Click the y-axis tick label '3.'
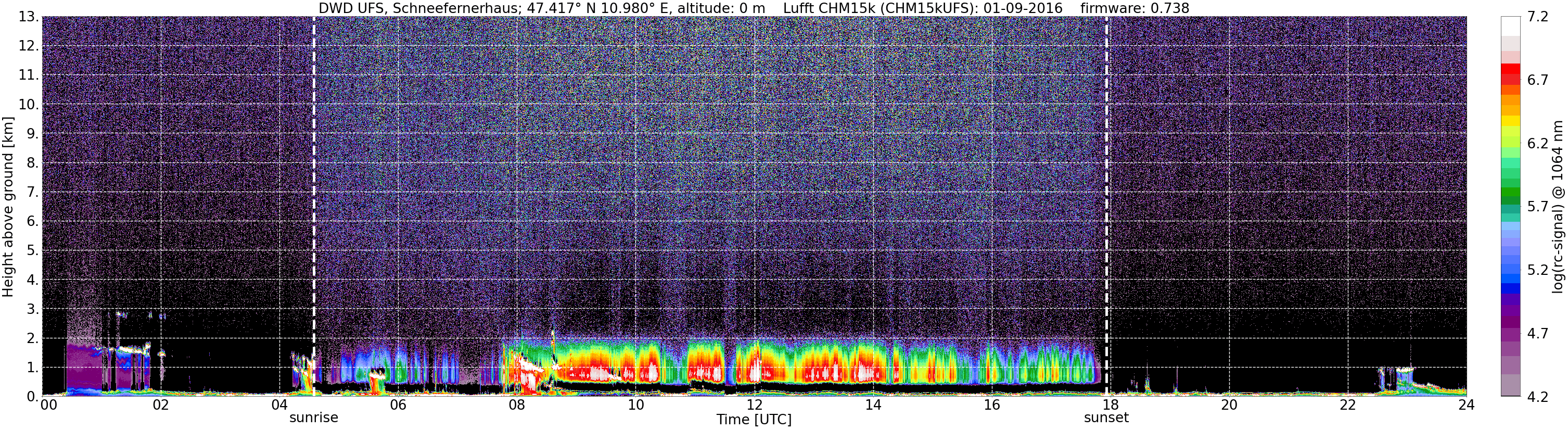Image resolution: width=1568 pixels, height=430 pixels. (33, 309)
